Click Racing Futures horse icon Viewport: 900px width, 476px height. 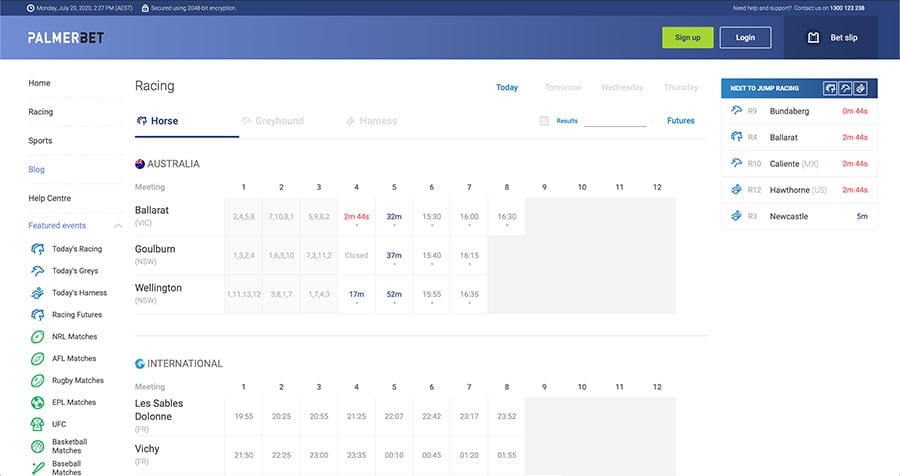(x=37, y=315)
